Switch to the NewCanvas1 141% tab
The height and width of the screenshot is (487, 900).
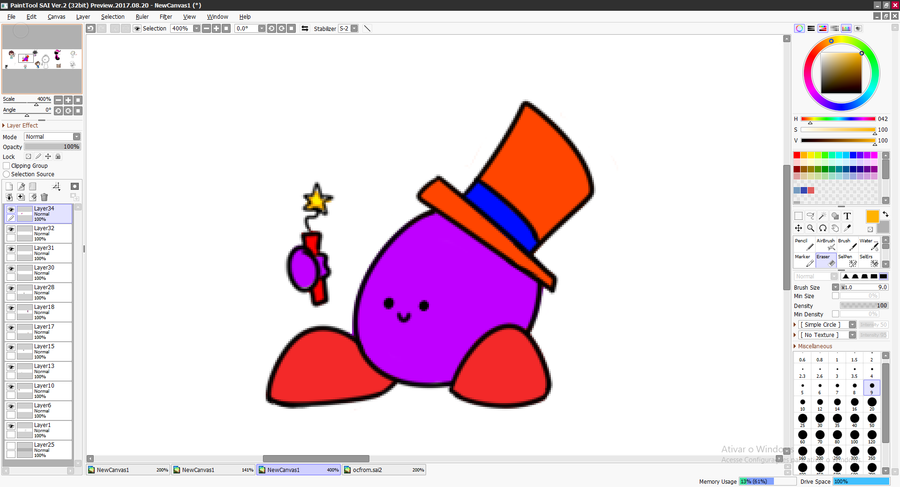[x=213, y=470]
